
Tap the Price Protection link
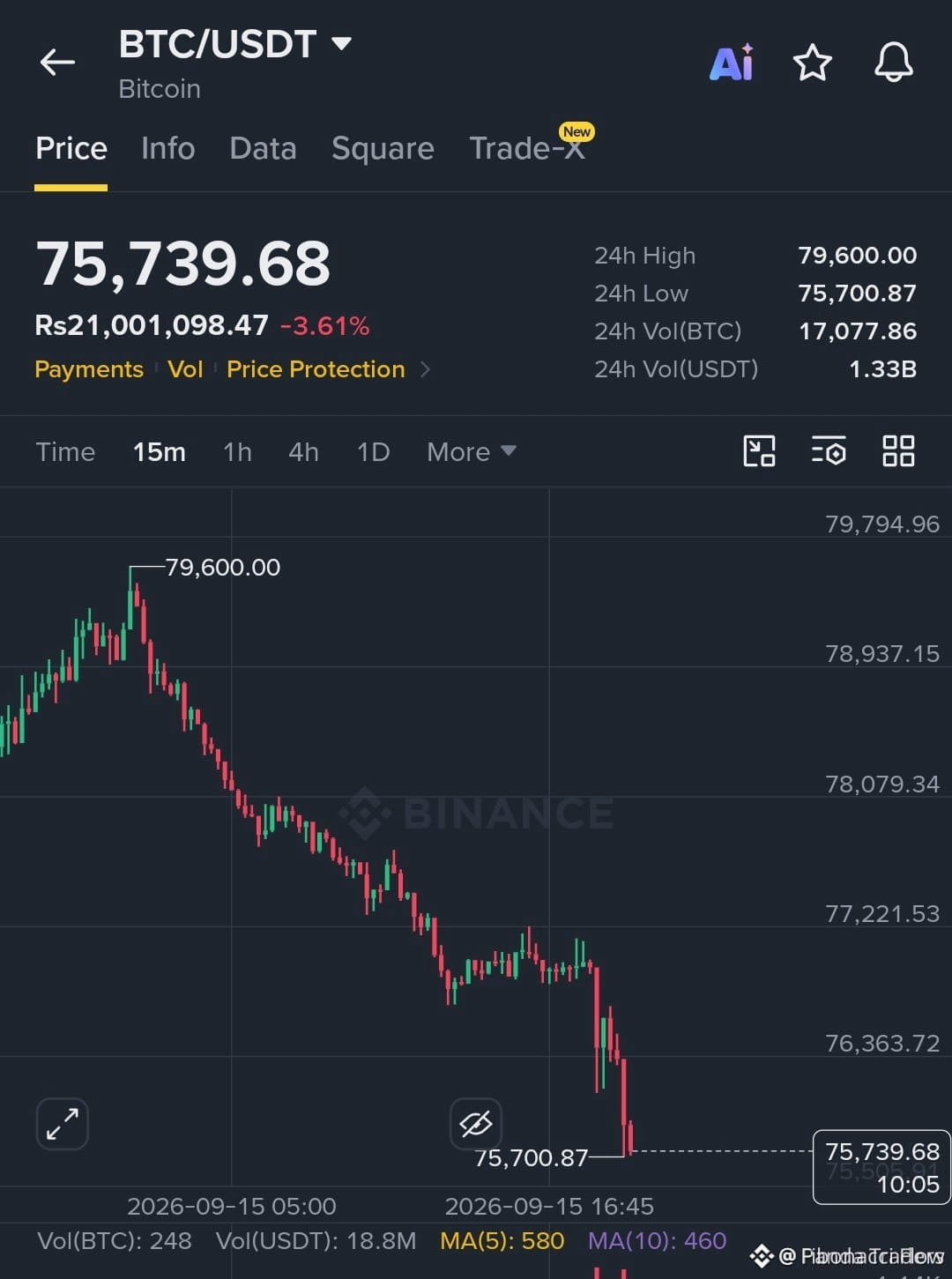(x=316, y=369)
